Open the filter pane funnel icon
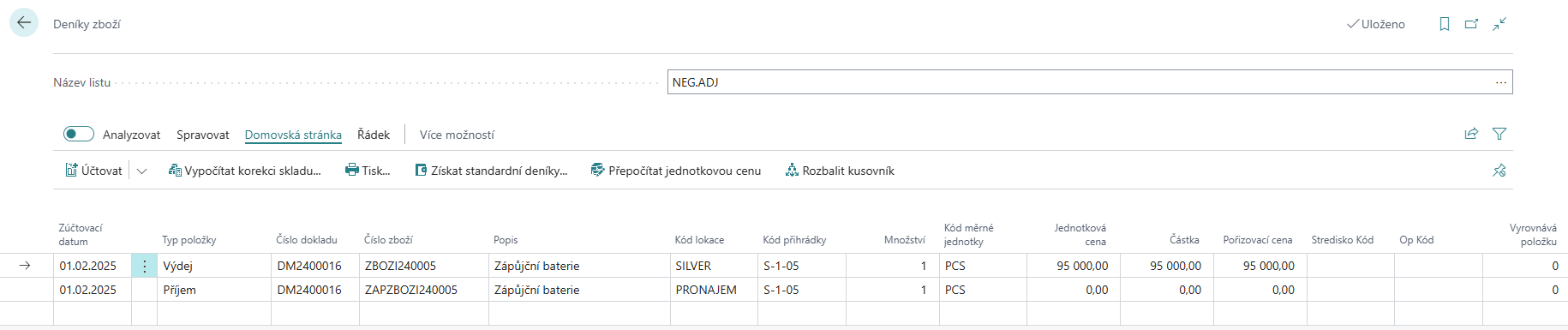The image size is (1568, 330). click(x=1499, y=134)
